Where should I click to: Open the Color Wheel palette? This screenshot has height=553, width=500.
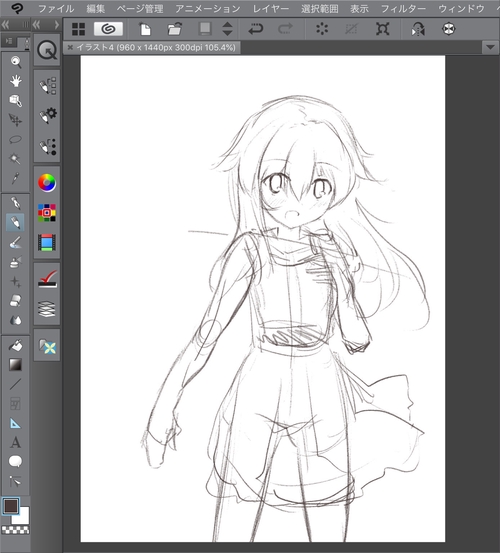click(47, 183)
